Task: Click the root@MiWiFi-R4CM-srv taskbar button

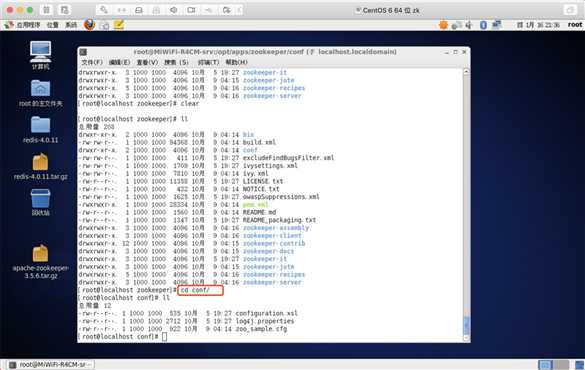Action: pos(51,364)
